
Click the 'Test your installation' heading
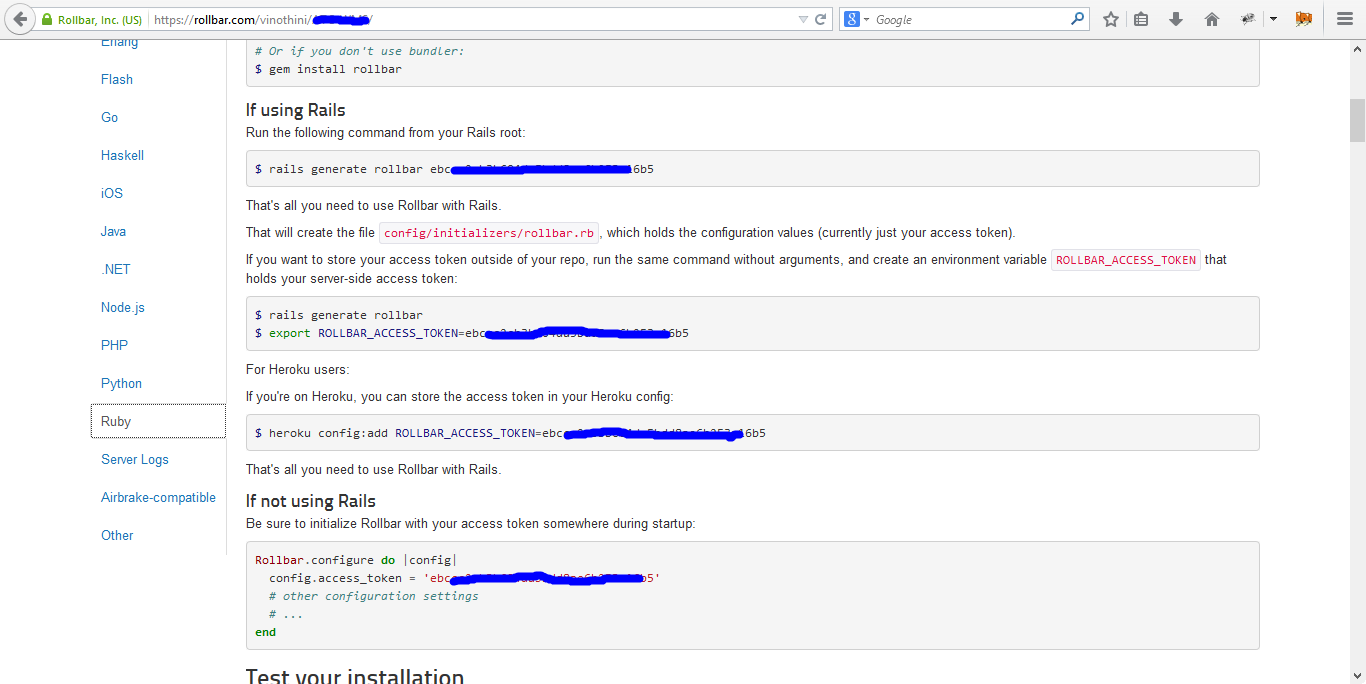[355, 676]
